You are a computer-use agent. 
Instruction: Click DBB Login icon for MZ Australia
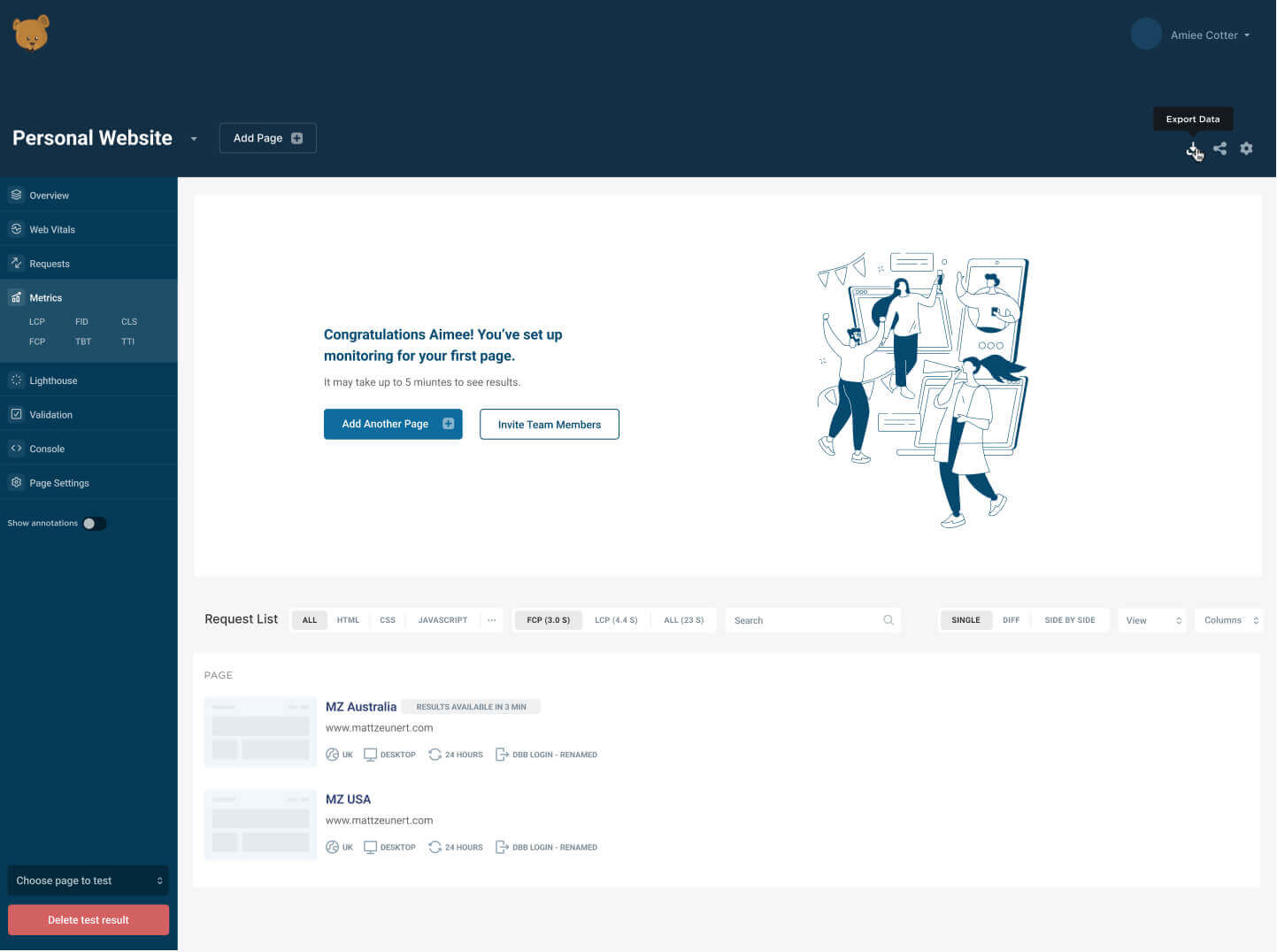pyautogui.click(x=502, y=755)
